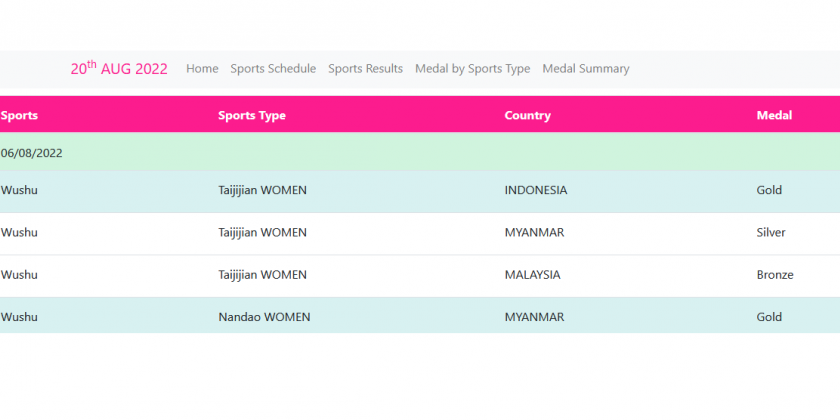Click the Nandao WOMEN sports type cell
Screen dimensions: 840x420
(x=264, y=317)
